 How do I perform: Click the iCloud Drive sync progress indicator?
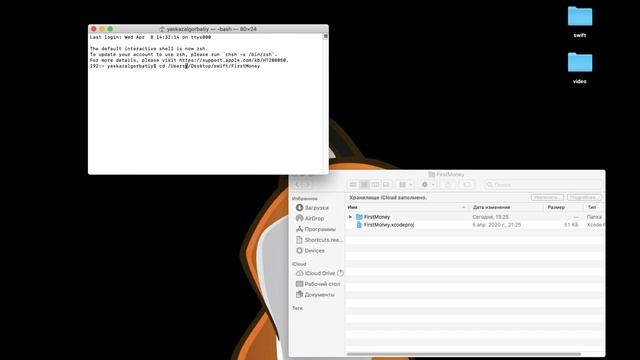(340, 273)
